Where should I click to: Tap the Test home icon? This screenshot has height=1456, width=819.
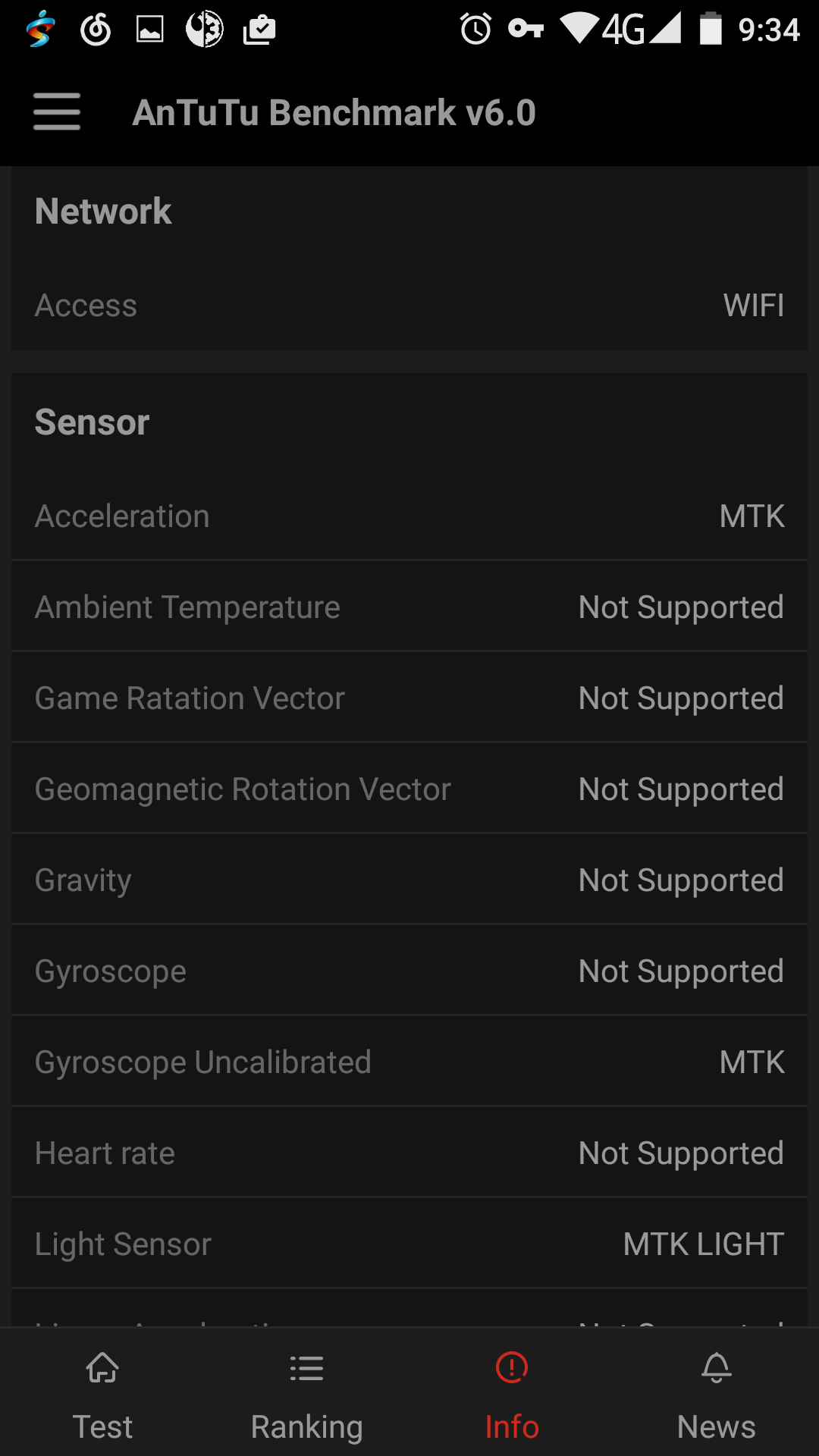click(102, 1368)
